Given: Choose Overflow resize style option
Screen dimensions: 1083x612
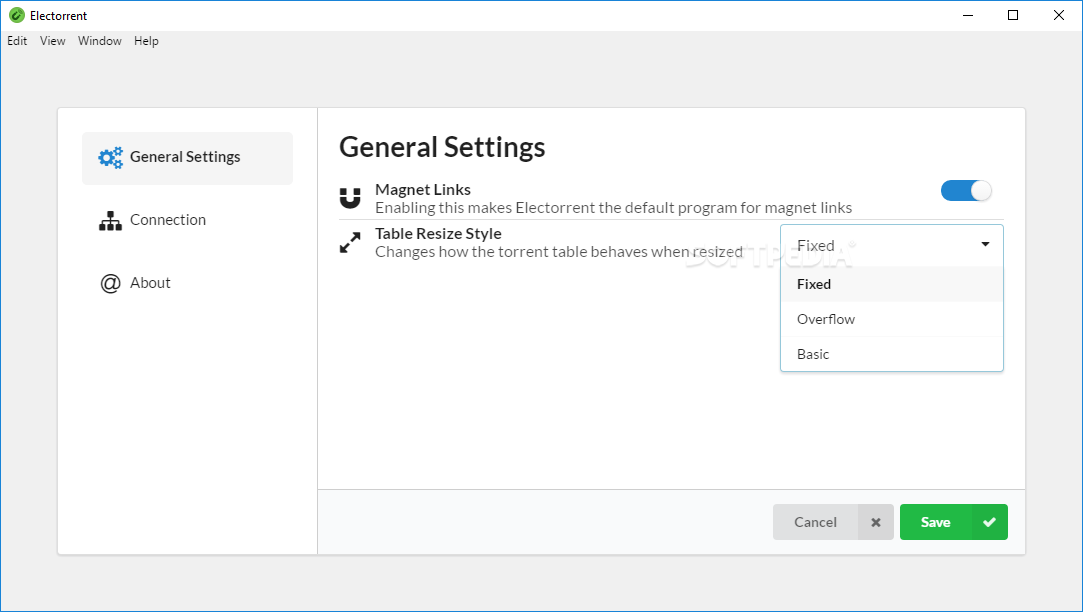Looking at the screenshot, I should [x=892, y=319].
